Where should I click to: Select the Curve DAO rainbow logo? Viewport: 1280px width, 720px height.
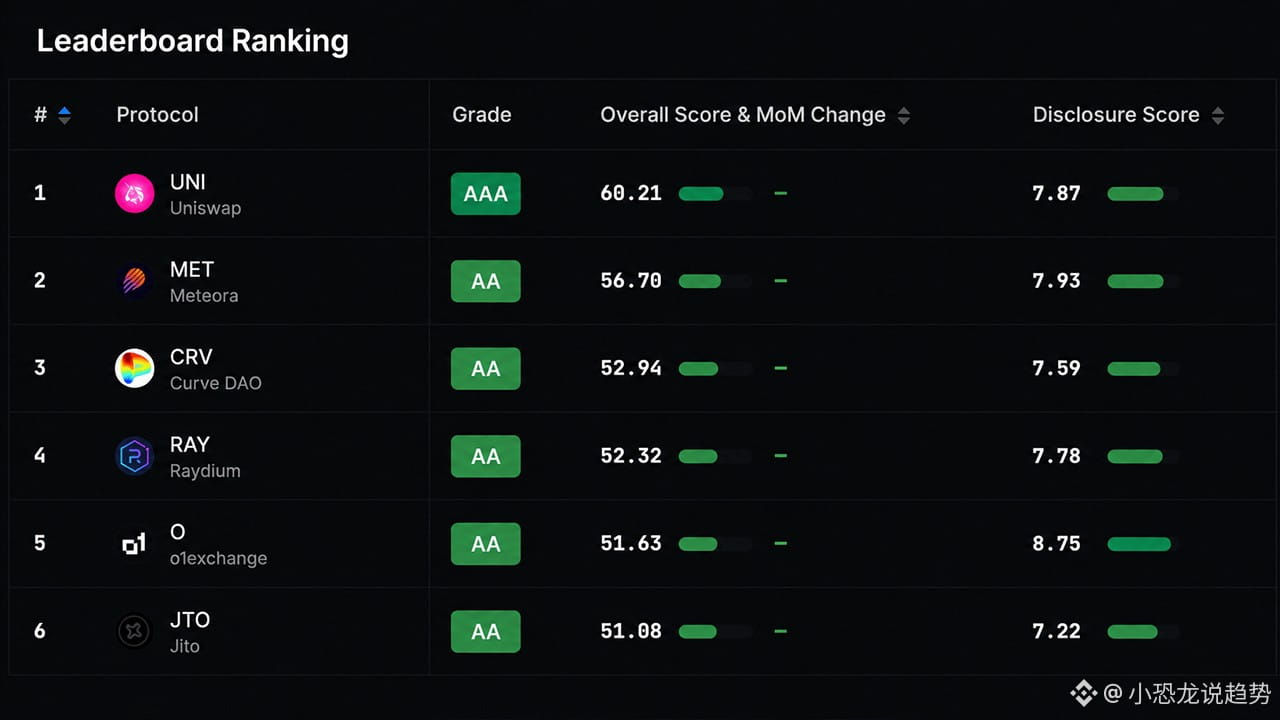[134, 368]
